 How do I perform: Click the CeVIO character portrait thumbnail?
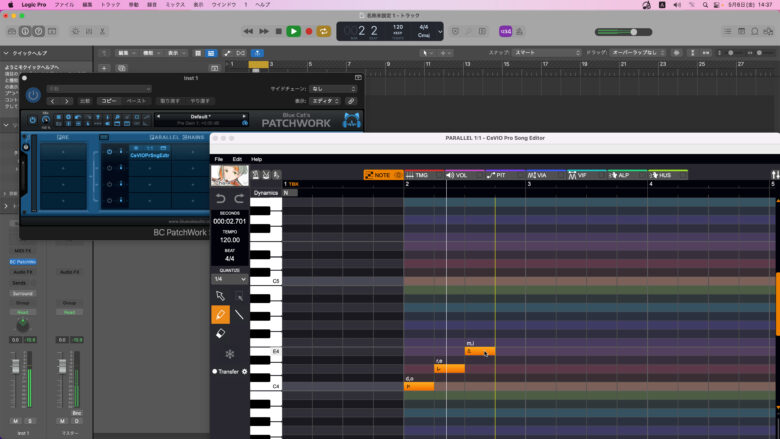pos(229,176)
